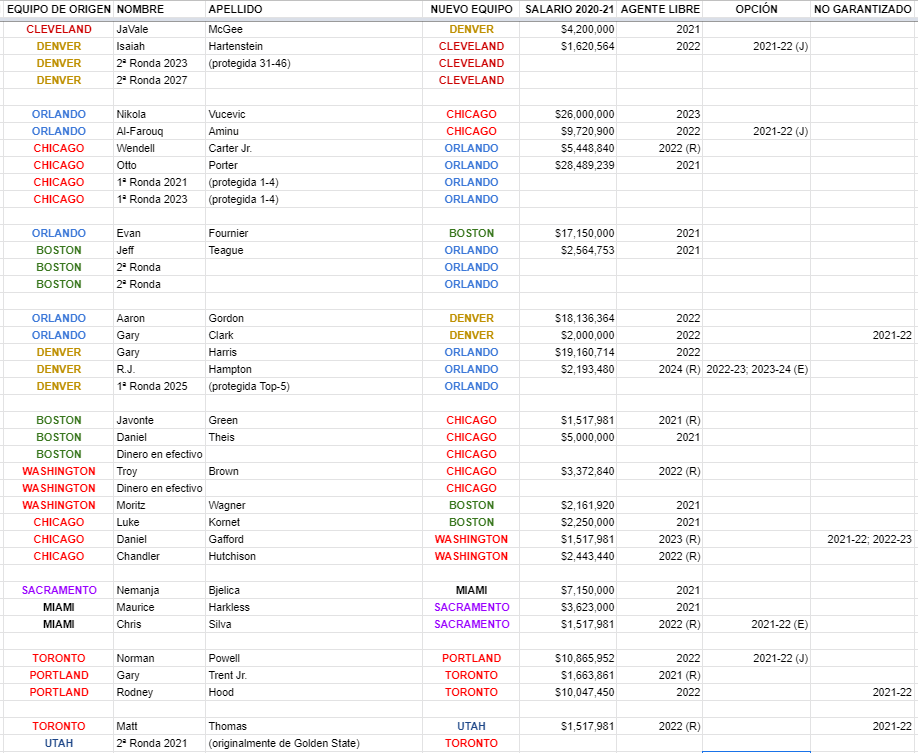
Task: Click the Gafford surname cell
Action: click(x=314, y=539)
